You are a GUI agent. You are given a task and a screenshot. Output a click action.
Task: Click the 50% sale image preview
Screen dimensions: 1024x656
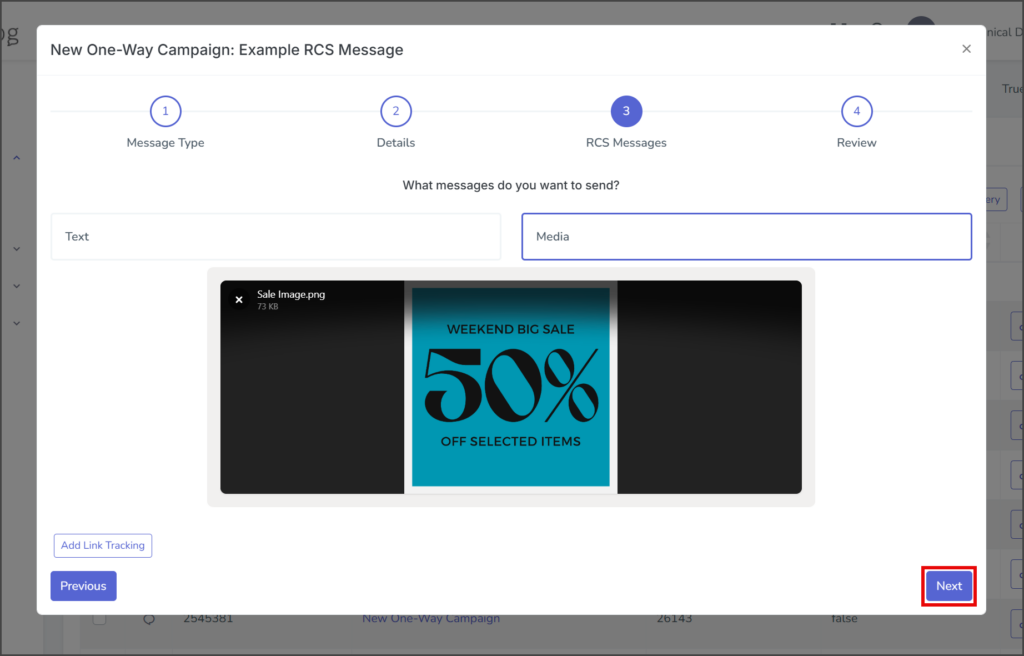(x=511, y=387)
